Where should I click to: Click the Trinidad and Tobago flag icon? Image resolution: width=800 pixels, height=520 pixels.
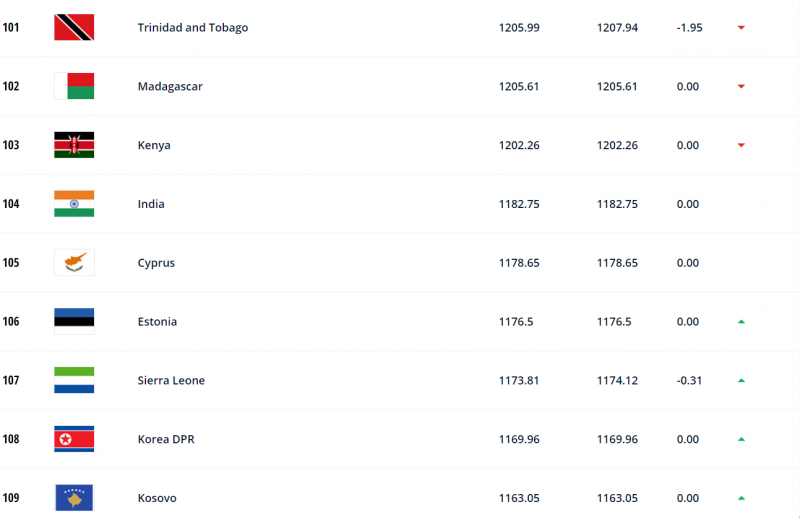(x=74, y=28)
